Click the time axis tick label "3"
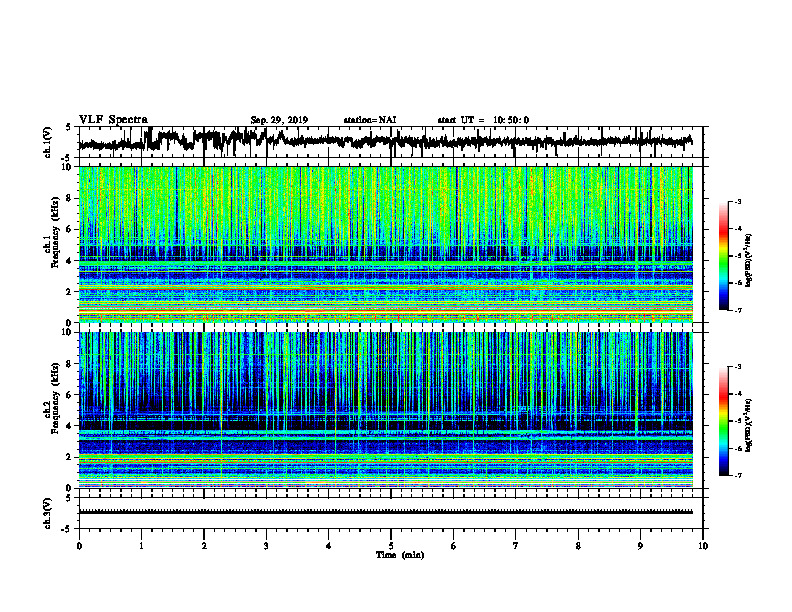This screenshot has width=792, height=612. tap(266, 546)
